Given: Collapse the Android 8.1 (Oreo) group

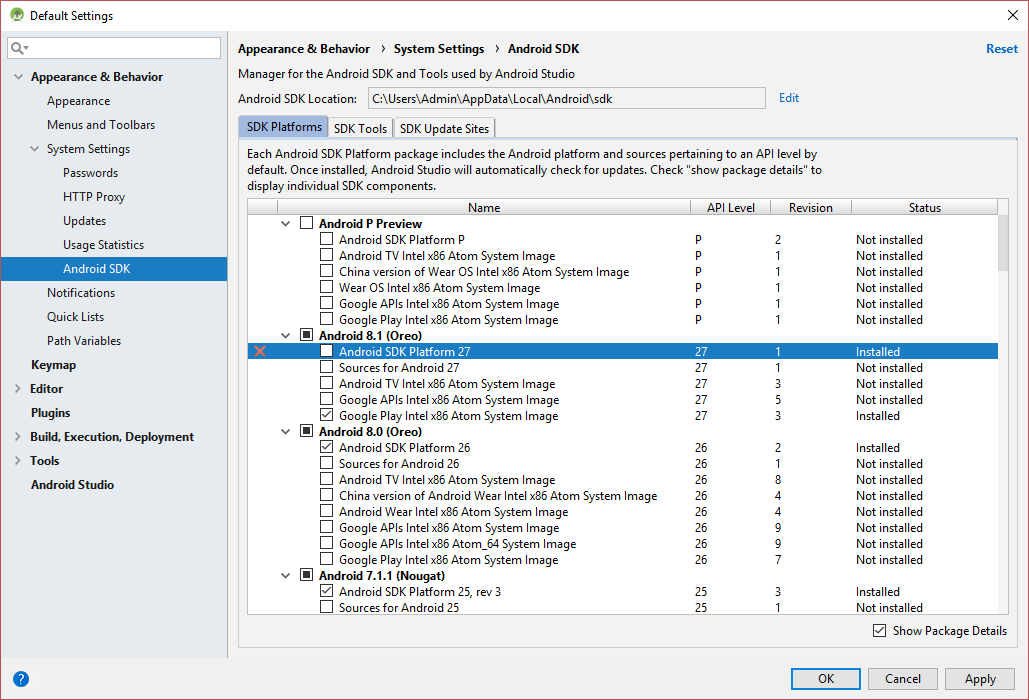Looking at the screenshot, I should 286,335.
